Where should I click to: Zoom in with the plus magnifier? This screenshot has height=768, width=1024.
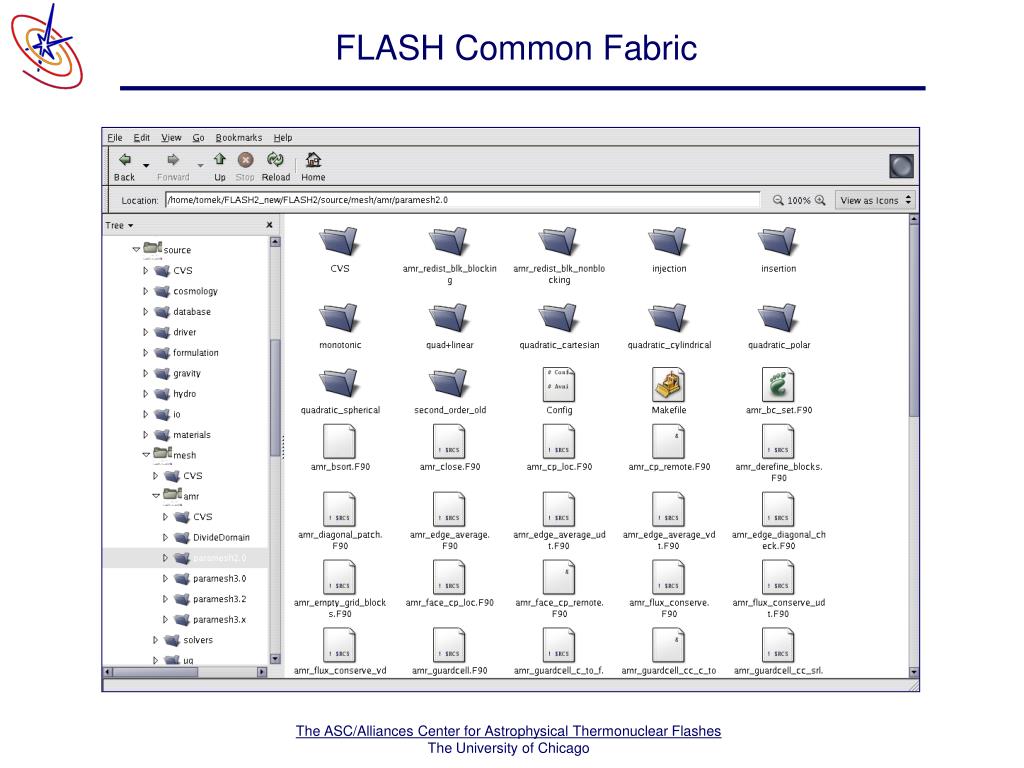tap(820, 200)
